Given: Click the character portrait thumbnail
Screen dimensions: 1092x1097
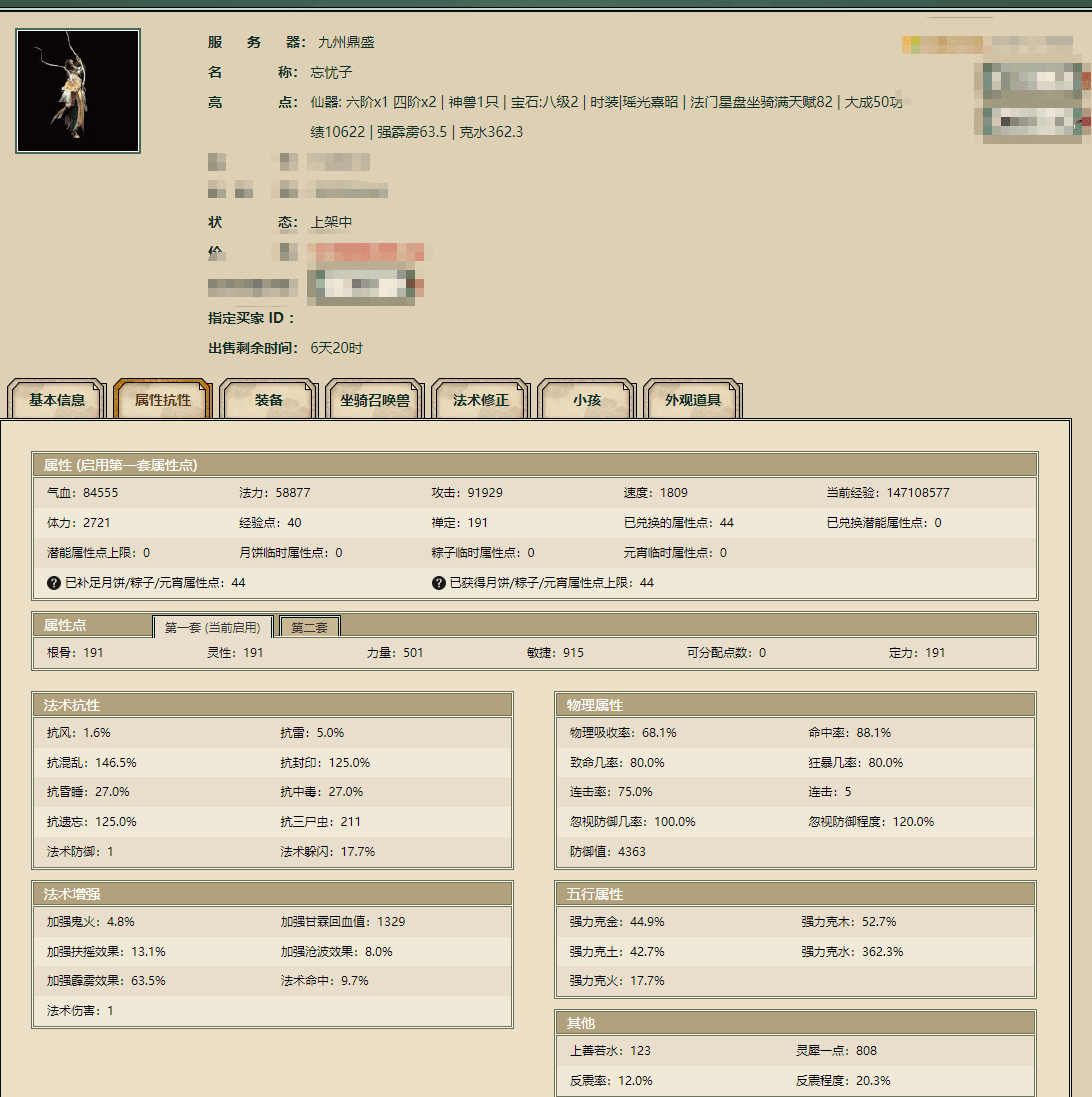Looking at the screenshot, I should pos(78,91).
